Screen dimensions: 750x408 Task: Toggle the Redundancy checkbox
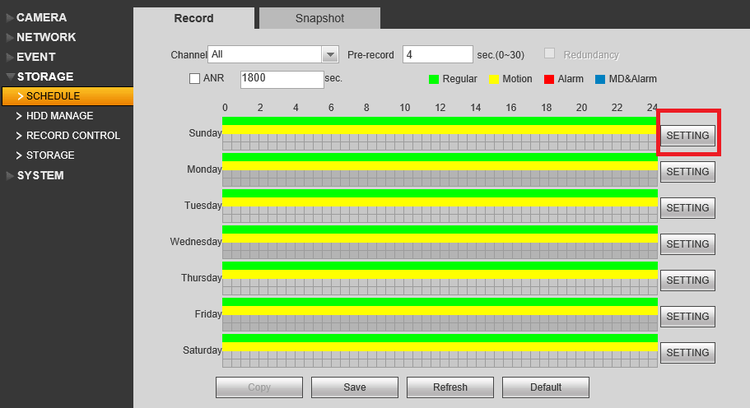550,54
